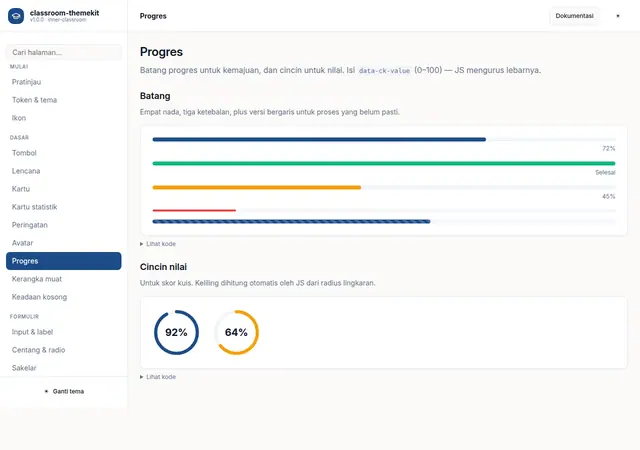Click the classroom-themekit graduation cap logo
The image size is (640, 450).
click(x=16, y=16)
